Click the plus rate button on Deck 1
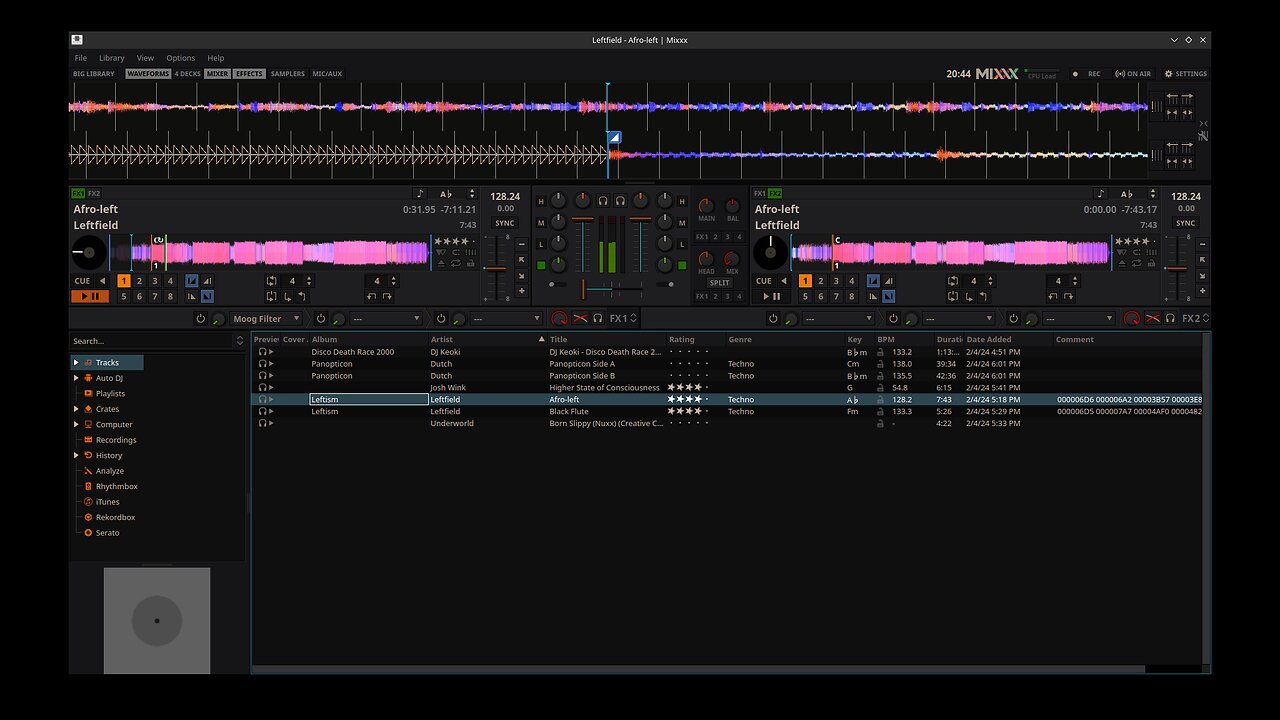This screenshot has width=1280, height=720. (x=521, y=290)
